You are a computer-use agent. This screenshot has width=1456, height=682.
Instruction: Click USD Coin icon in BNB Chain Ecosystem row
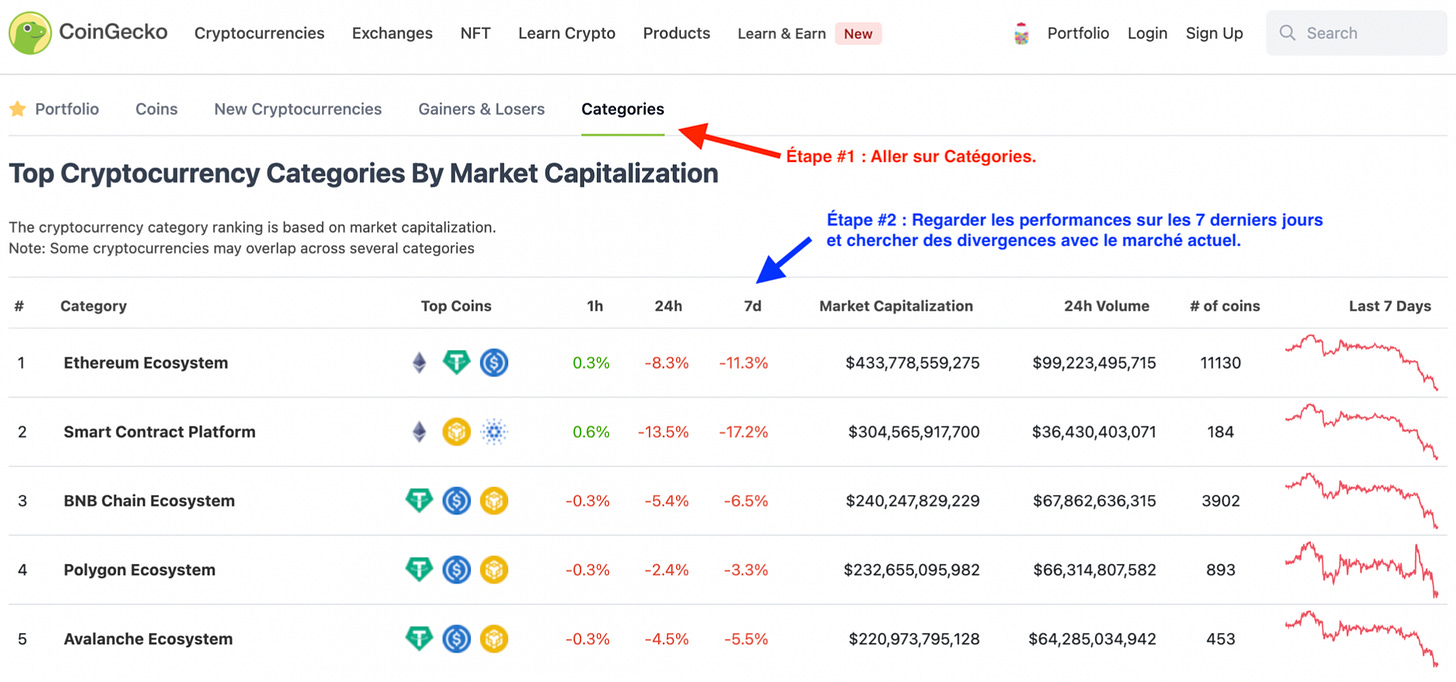point(456,500)
